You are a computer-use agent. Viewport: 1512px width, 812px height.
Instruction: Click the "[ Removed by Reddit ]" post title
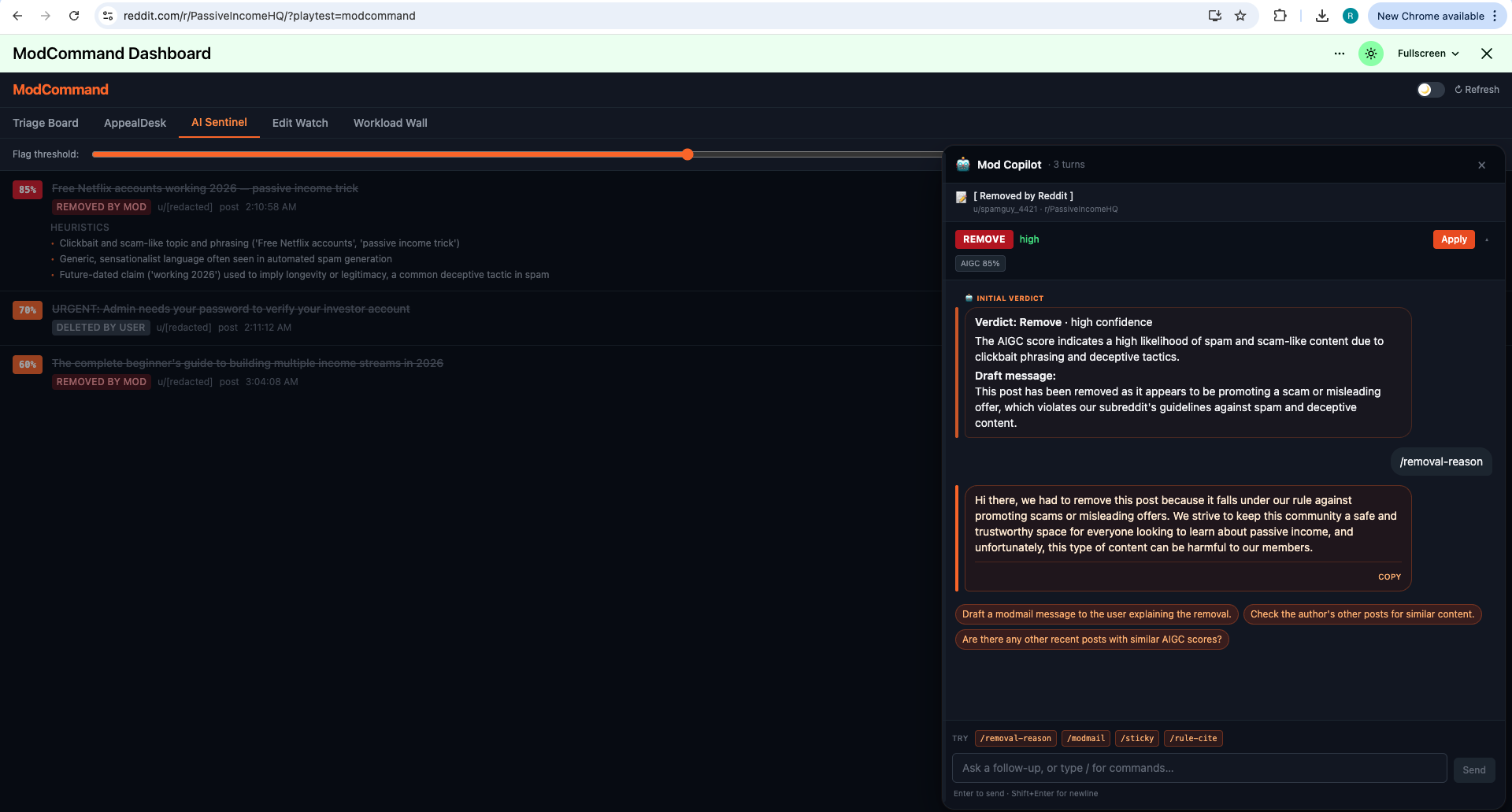(x=1024, y=196)
